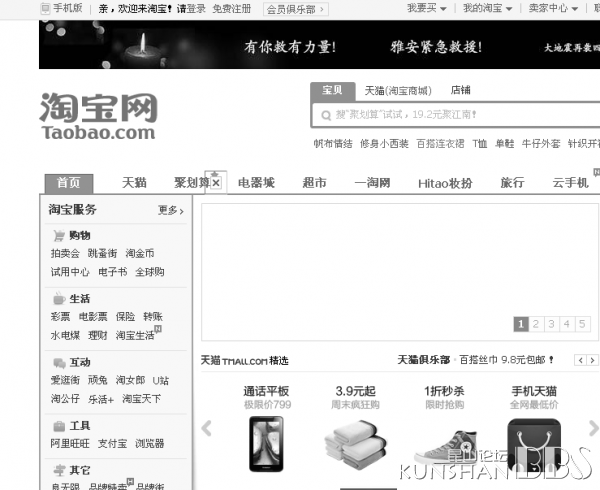Open the 会员俱乐部 button with arrow

(x=295, y=9)
